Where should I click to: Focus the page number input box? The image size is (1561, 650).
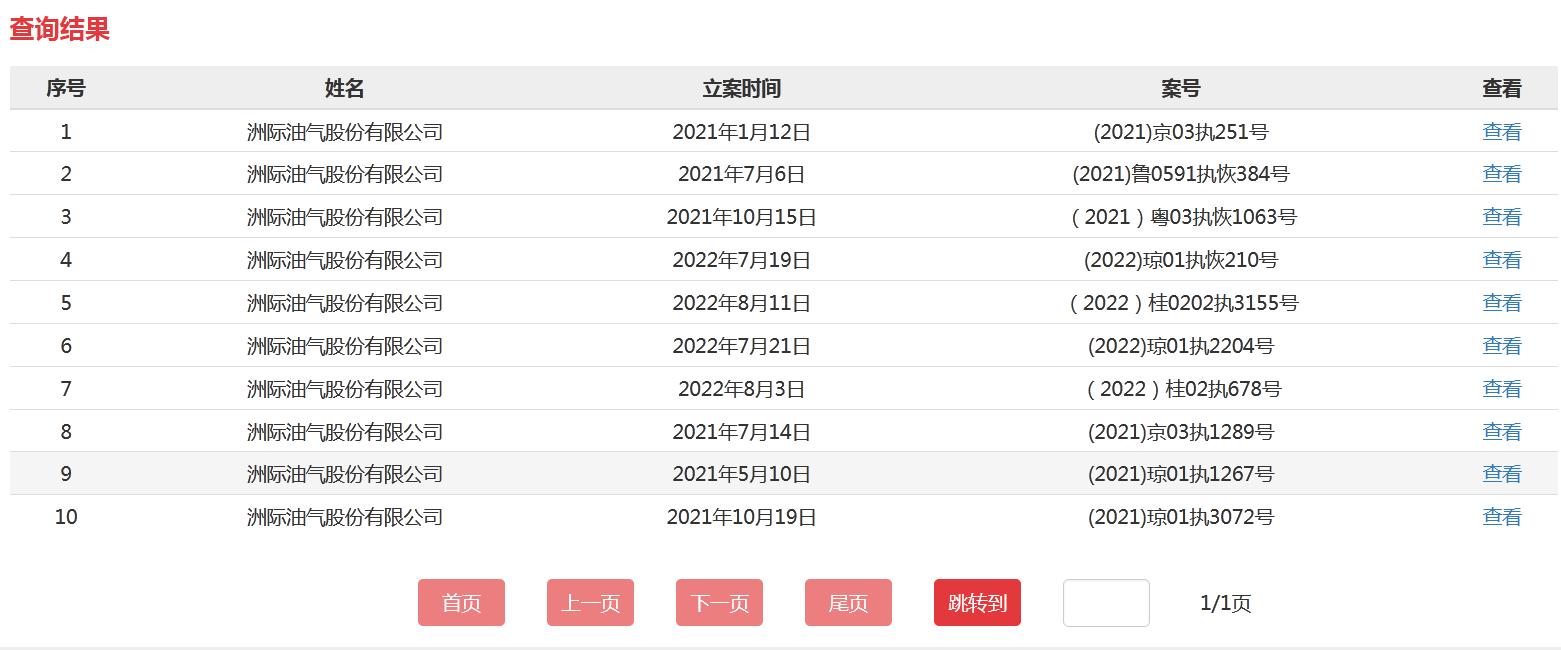pos(1105,603)
